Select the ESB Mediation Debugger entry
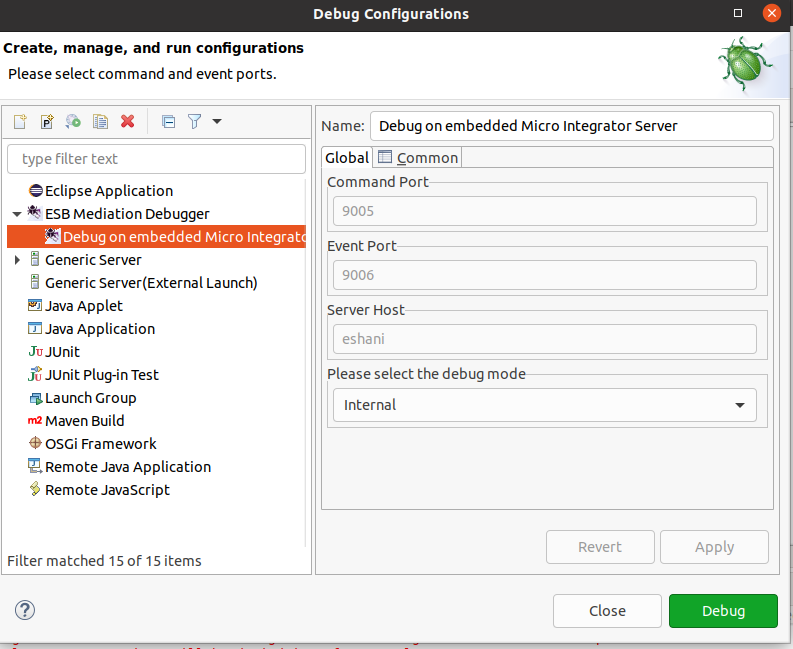 point(127,214)
